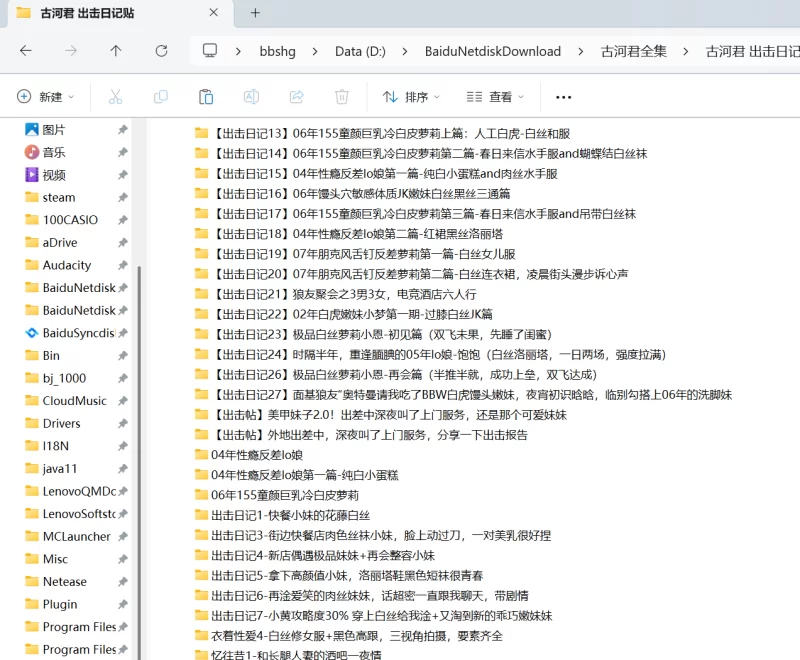The width and height of the screenshot is (800, 660).
Task: Open the See more ellipsis menu
Action: coord(563,97)
